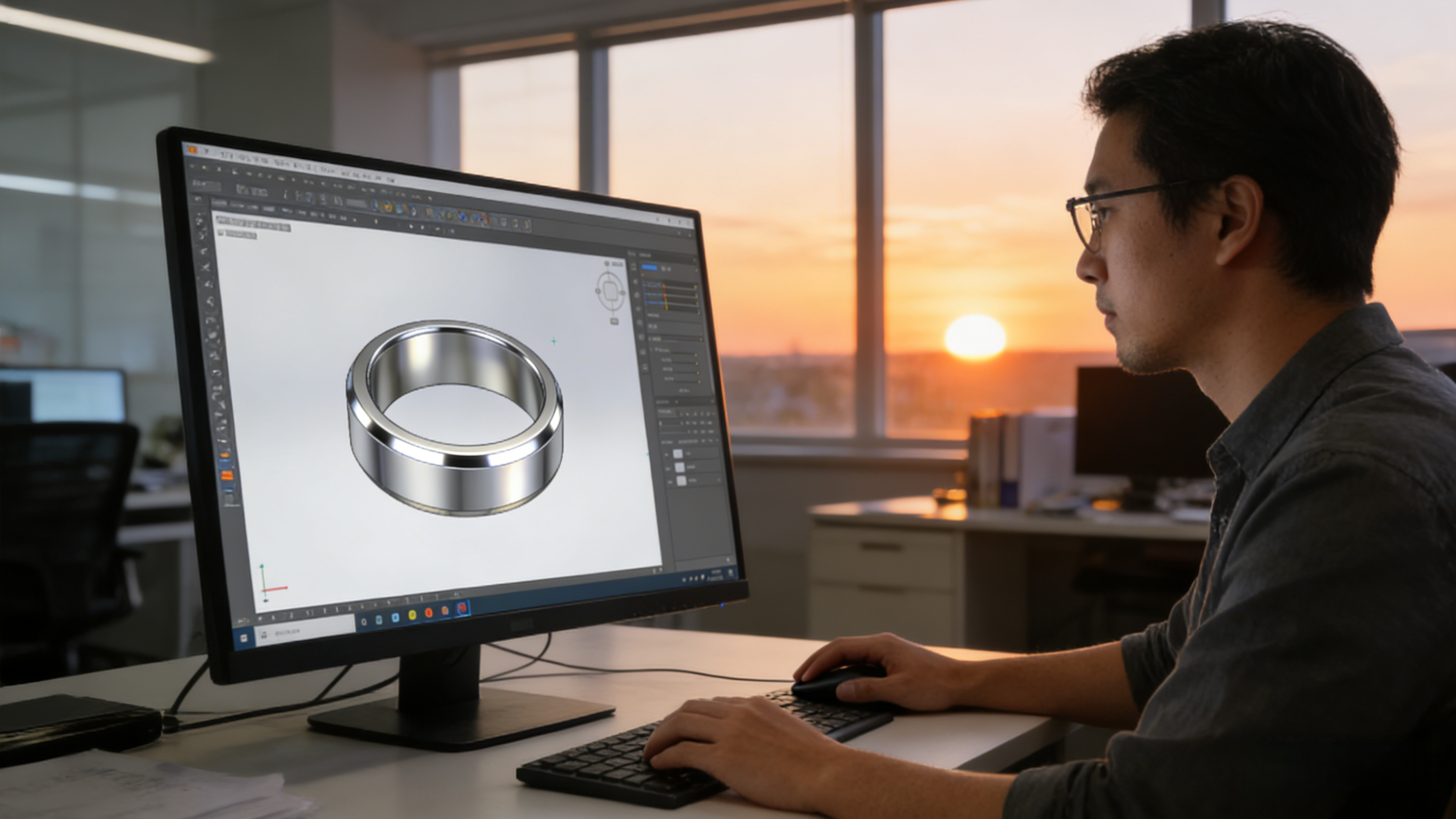Toggle visibility of the third layer row
The image size is (1456, 819).
pos(670,481)
